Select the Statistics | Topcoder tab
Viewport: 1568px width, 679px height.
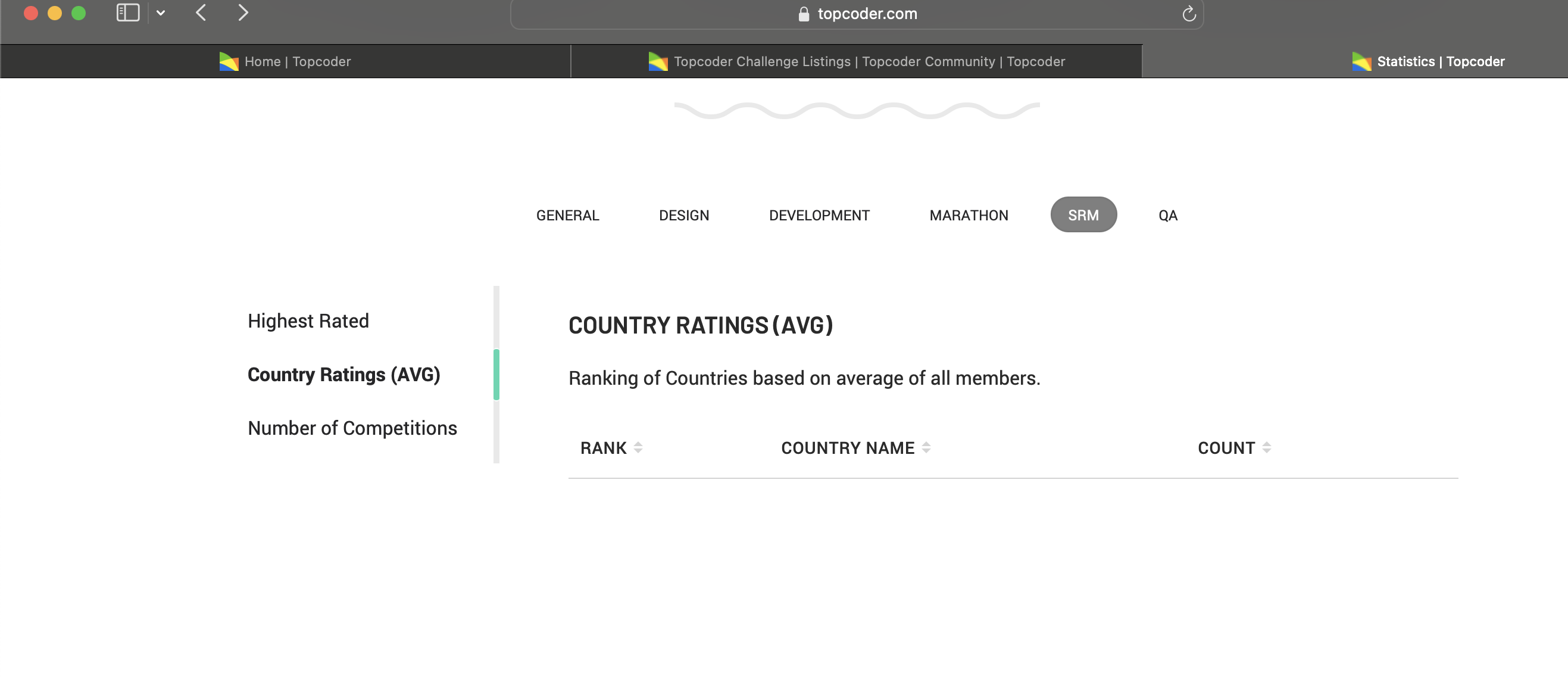[1428, 61]
